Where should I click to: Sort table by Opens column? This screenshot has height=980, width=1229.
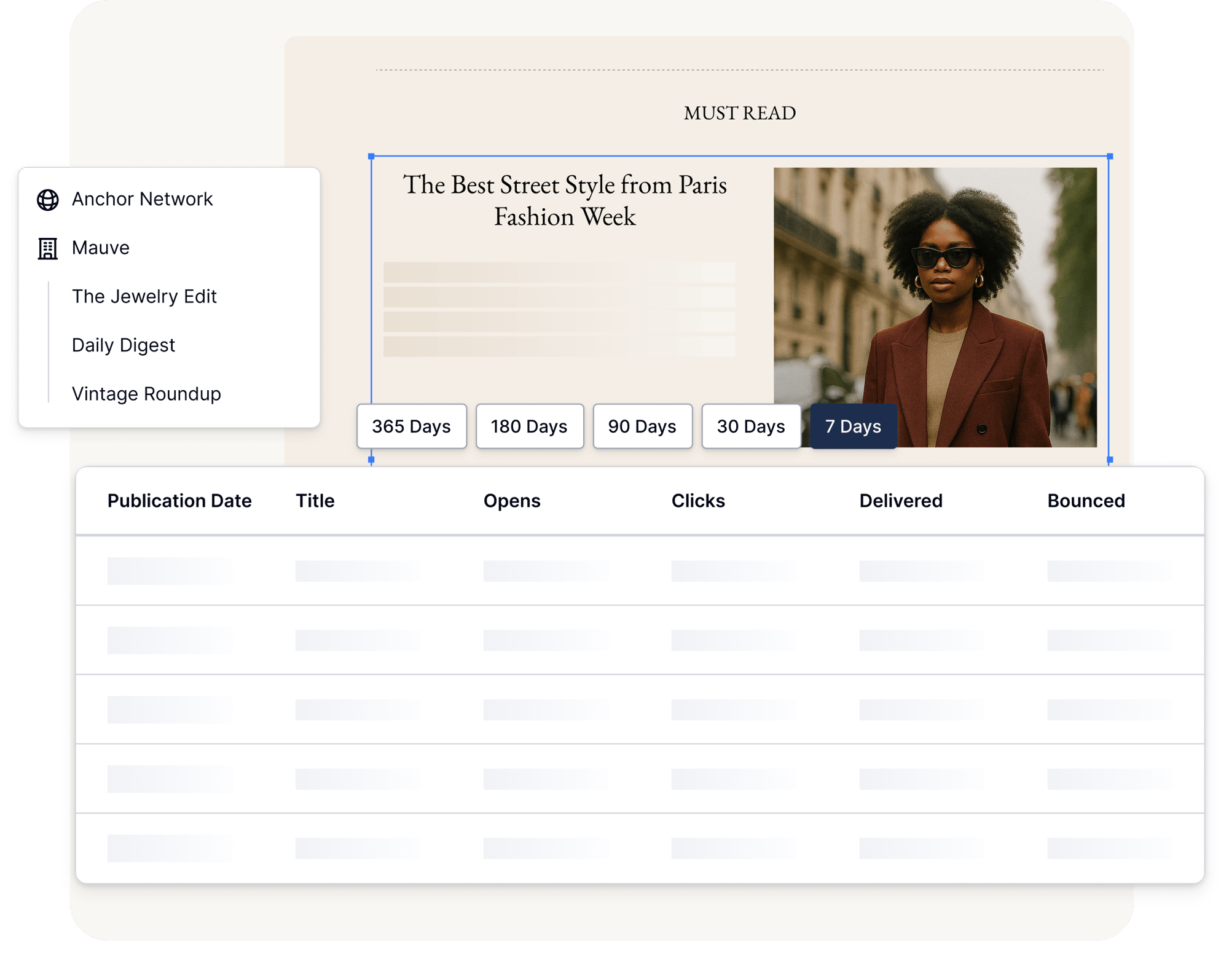(x=512, y=501)
